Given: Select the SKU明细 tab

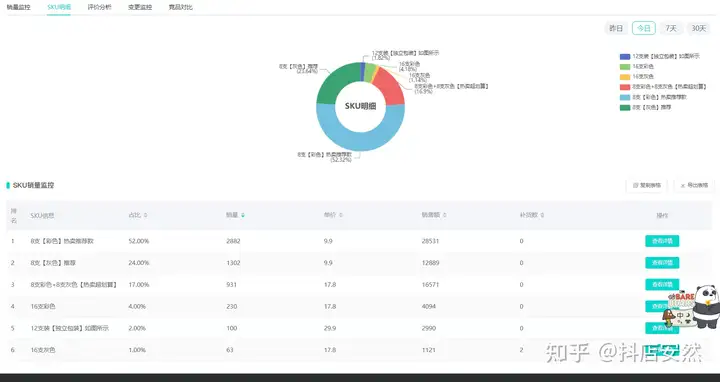Looking at the screenshot, I should [59, 7].
